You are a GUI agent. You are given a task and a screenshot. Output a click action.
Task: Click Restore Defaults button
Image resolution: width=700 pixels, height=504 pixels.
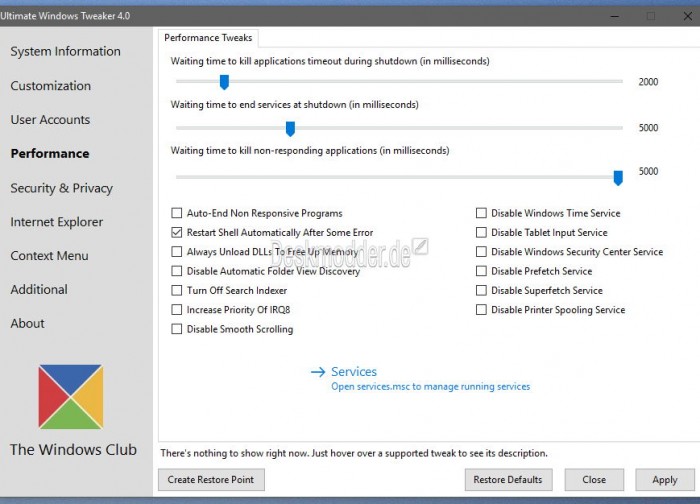[x=508, y=479]
